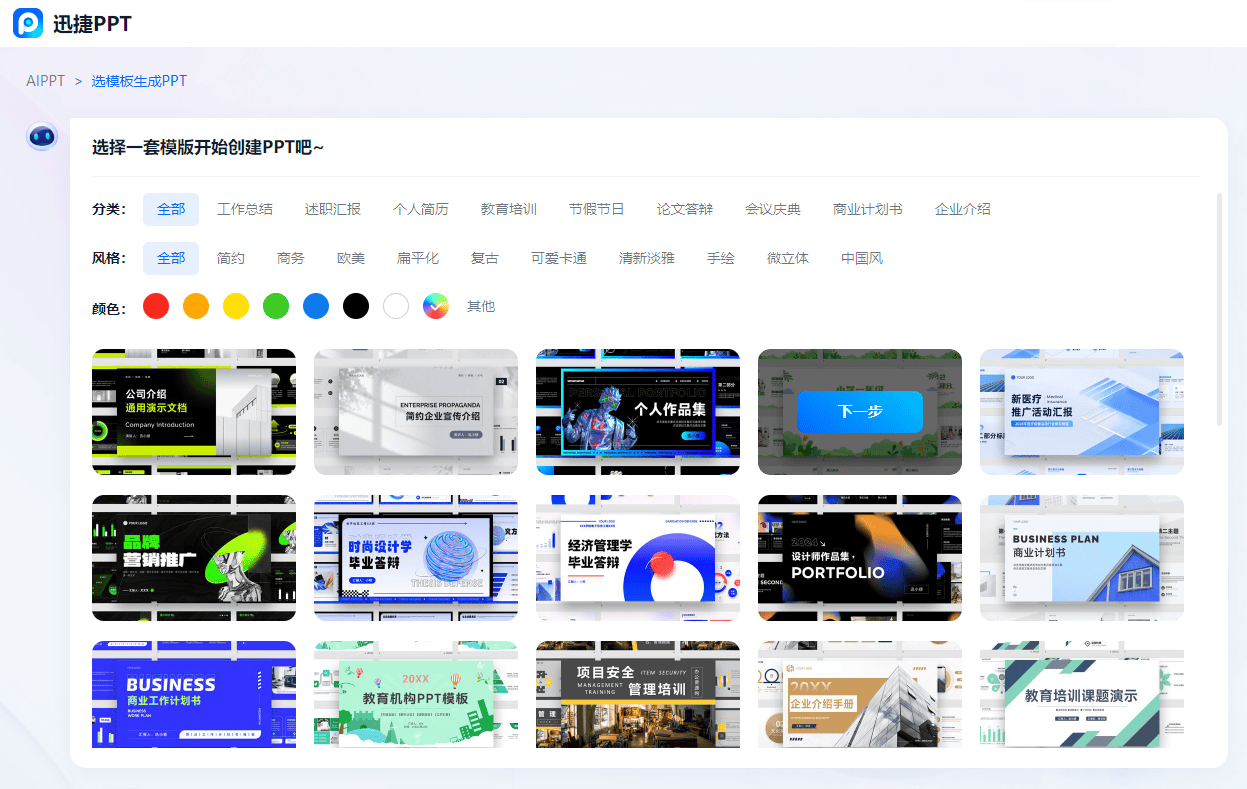Open the 公司介绍 通用演示文档 template
This screenshot has height=789, width=1247.
194,412
